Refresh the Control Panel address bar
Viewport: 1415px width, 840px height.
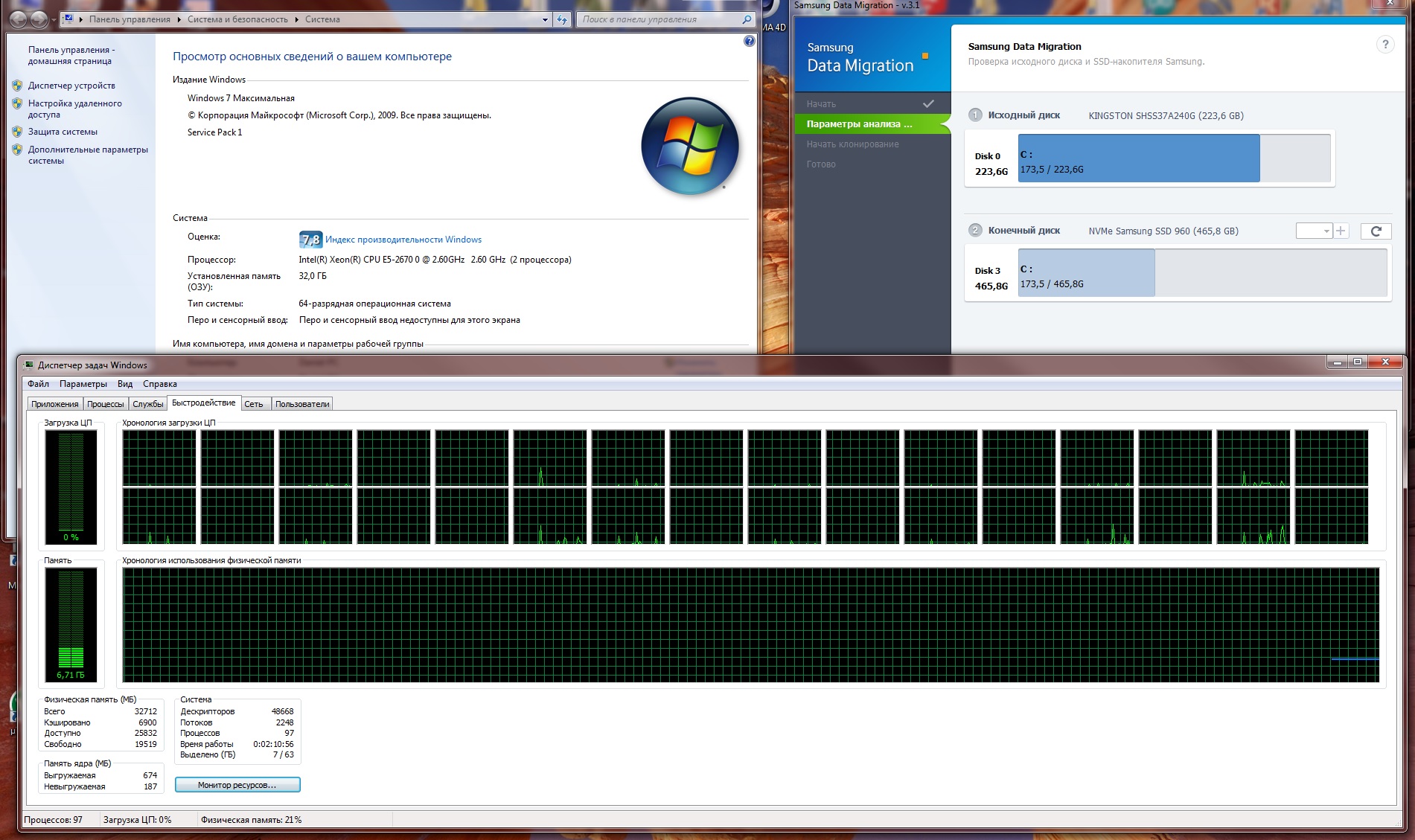563,19
